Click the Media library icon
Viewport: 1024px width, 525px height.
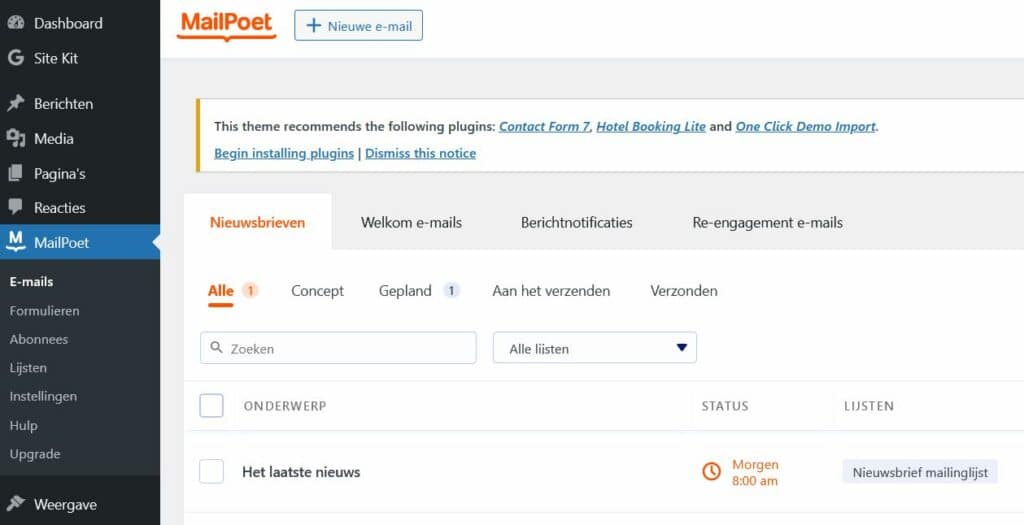tap(16, 138)
